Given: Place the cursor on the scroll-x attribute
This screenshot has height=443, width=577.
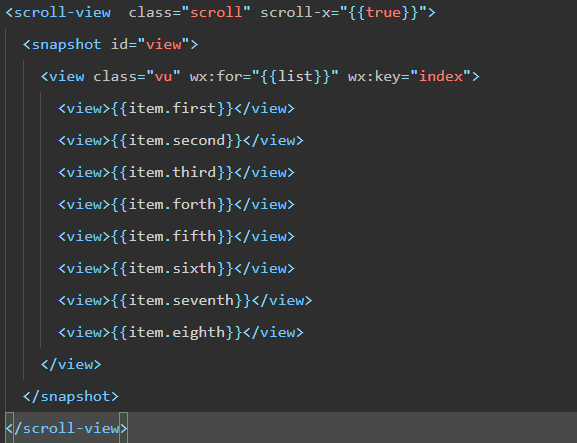Looking at the screenshot, I should pyautogui.click(x=295, y=13).
